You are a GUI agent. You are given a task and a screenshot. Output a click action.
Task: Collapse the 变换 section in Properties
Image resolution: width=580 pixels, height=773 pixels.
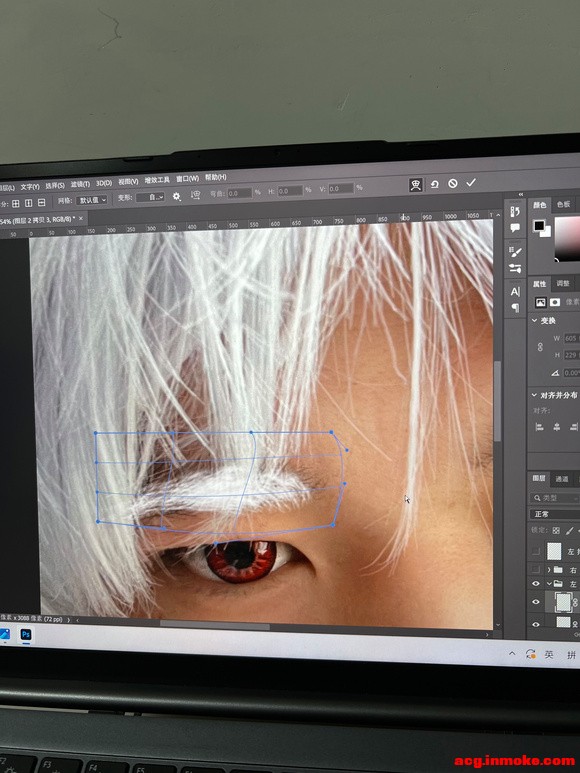pyautogui.click(x=535, y=320)
